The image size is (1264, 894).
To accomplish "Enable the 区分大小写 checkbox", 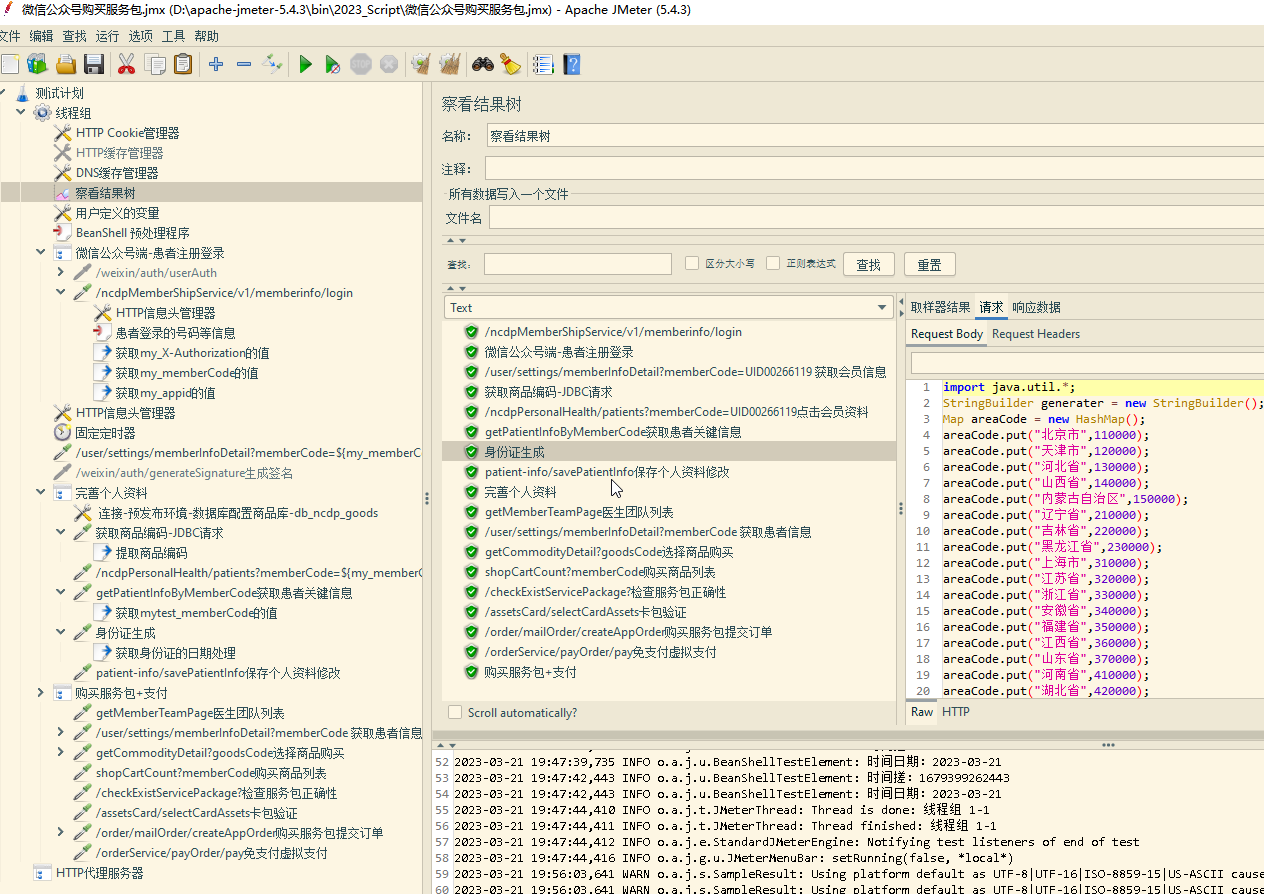I will point(692,264).
